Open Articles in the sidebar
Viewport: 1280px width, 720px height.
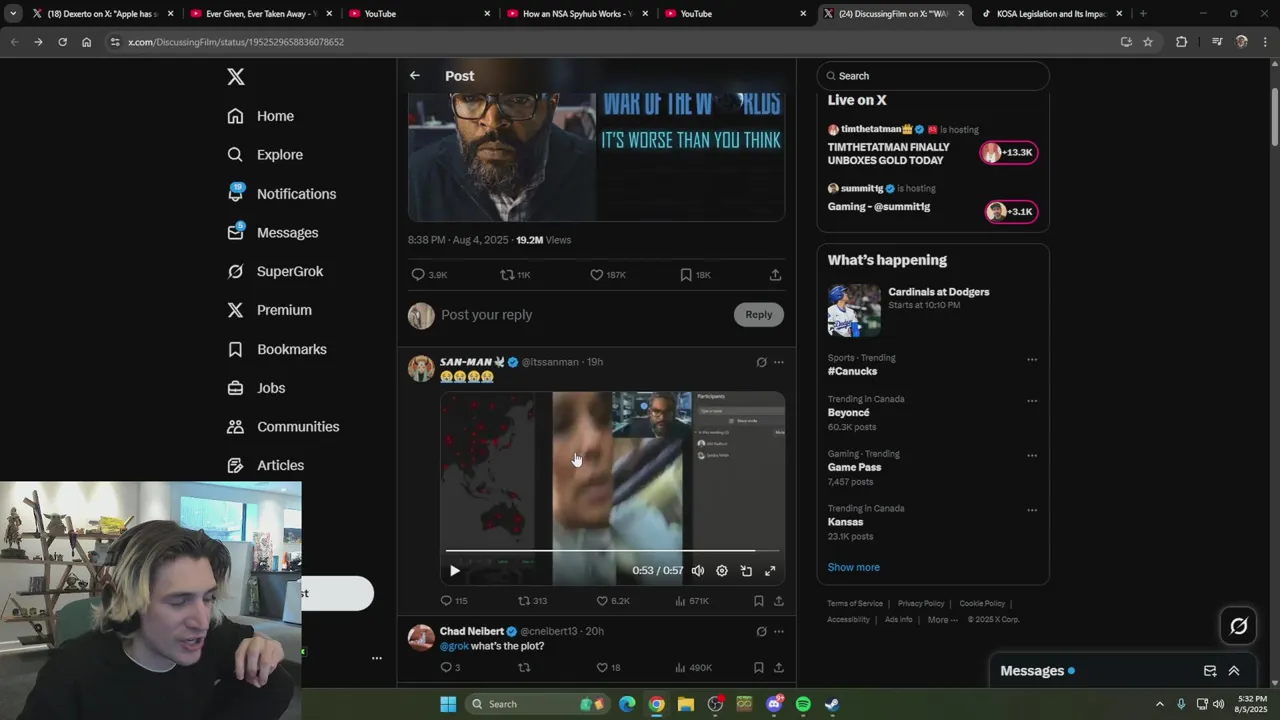pyautogui.click(x=265, y=465)
